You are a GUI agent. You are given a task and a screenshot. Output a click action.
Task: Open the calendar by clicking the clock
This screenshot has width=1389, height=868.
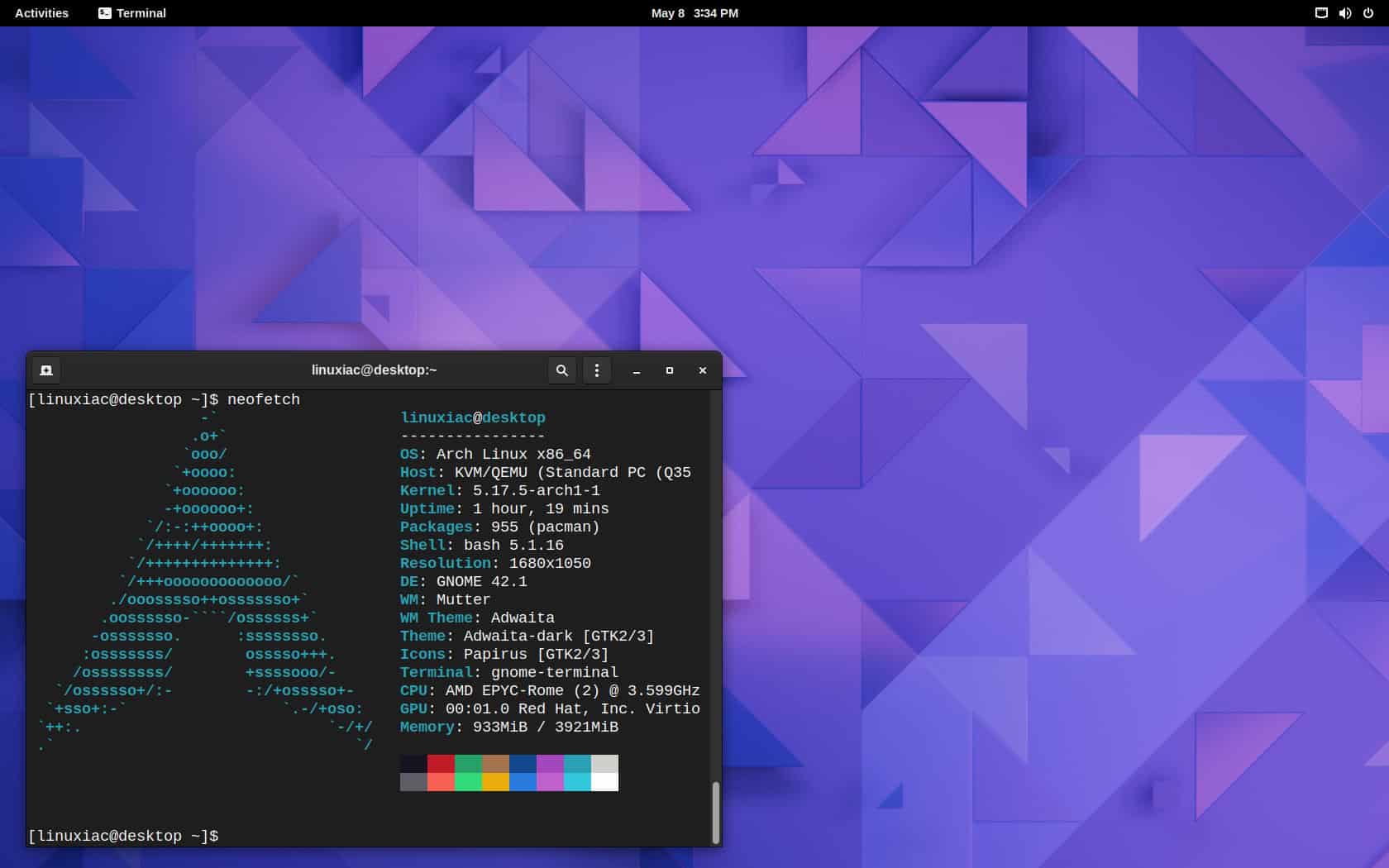(693, 13)
